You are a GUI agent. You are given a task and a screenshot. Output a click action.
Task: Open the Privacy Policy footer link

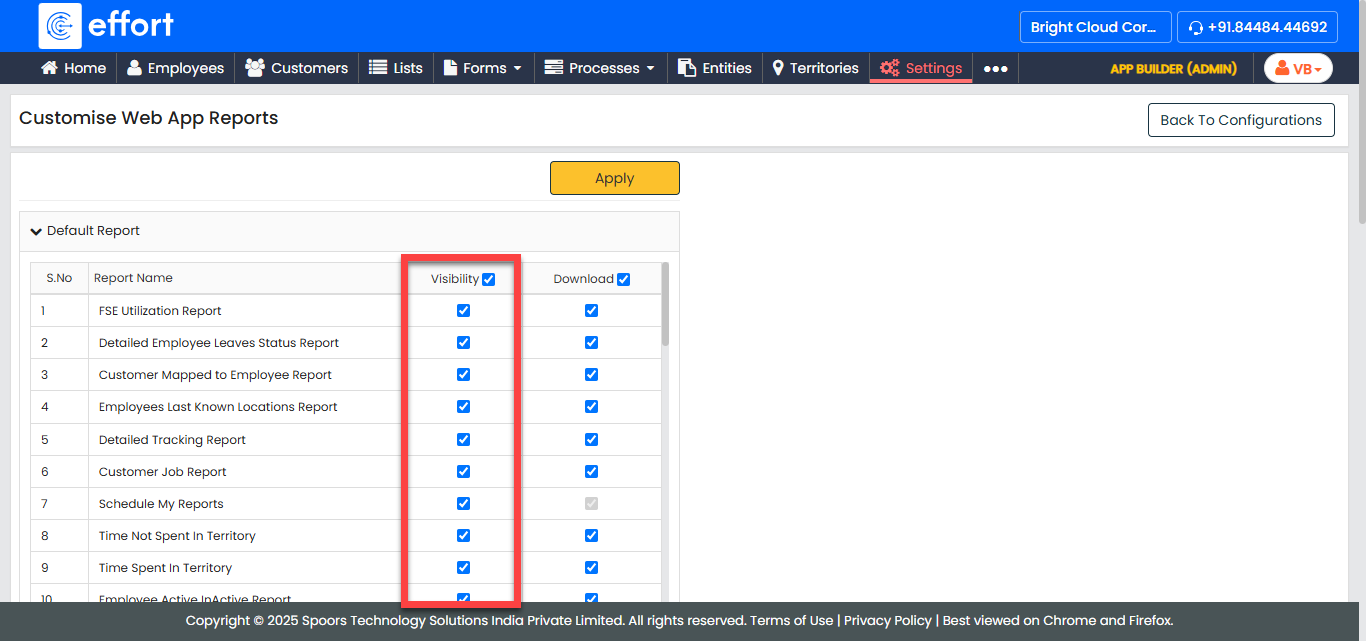(x=887, y=621)
